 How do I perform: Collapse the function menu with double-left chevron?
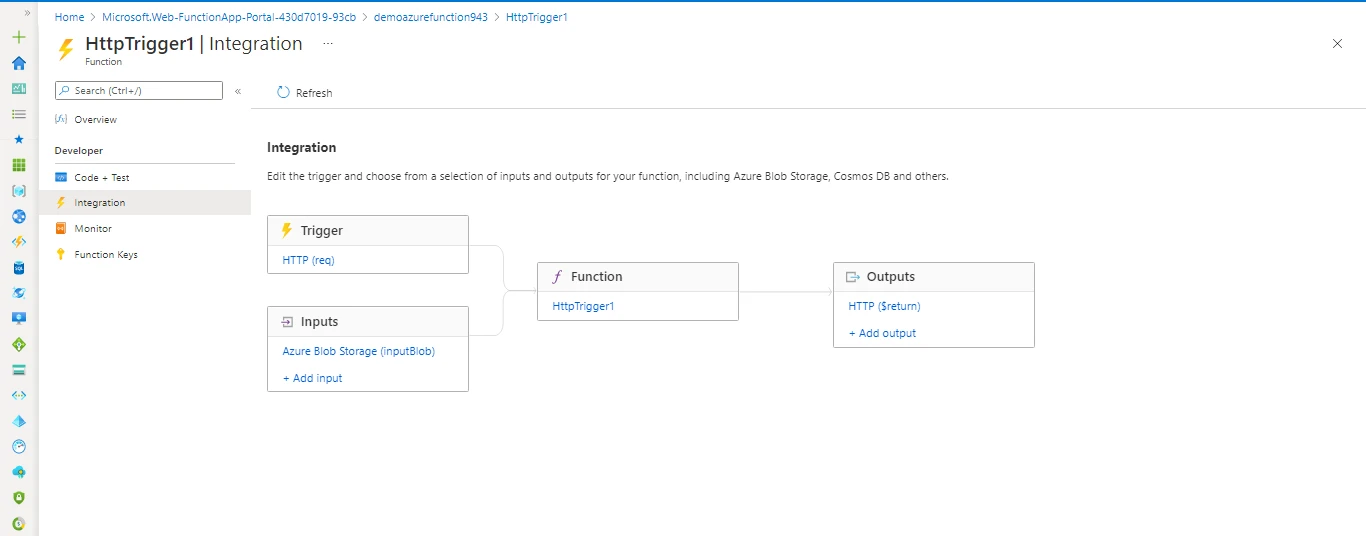[x=238, y=91]
